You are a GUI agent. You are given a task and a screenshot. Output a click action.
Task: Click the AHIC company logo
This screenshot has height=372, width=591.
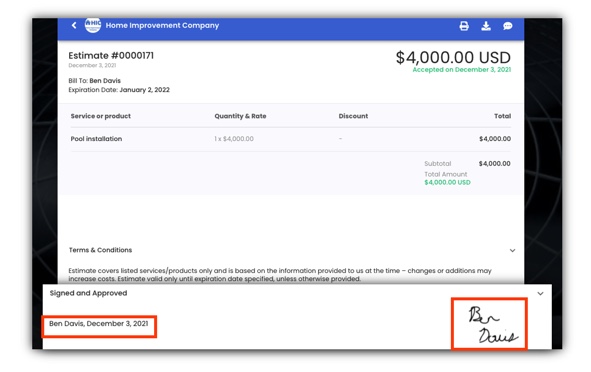tap(93, 25)
